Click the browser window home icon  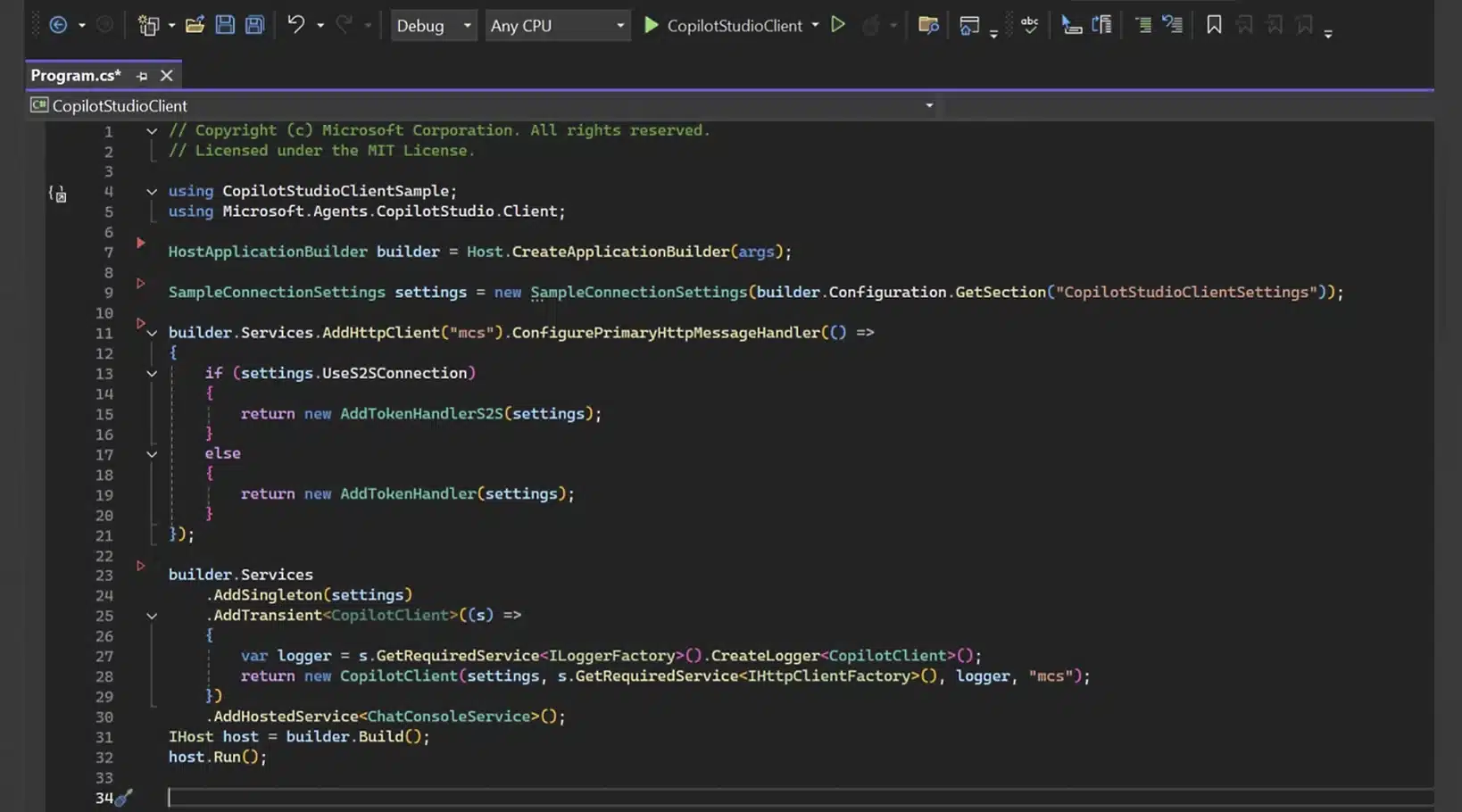click(969, 25)
